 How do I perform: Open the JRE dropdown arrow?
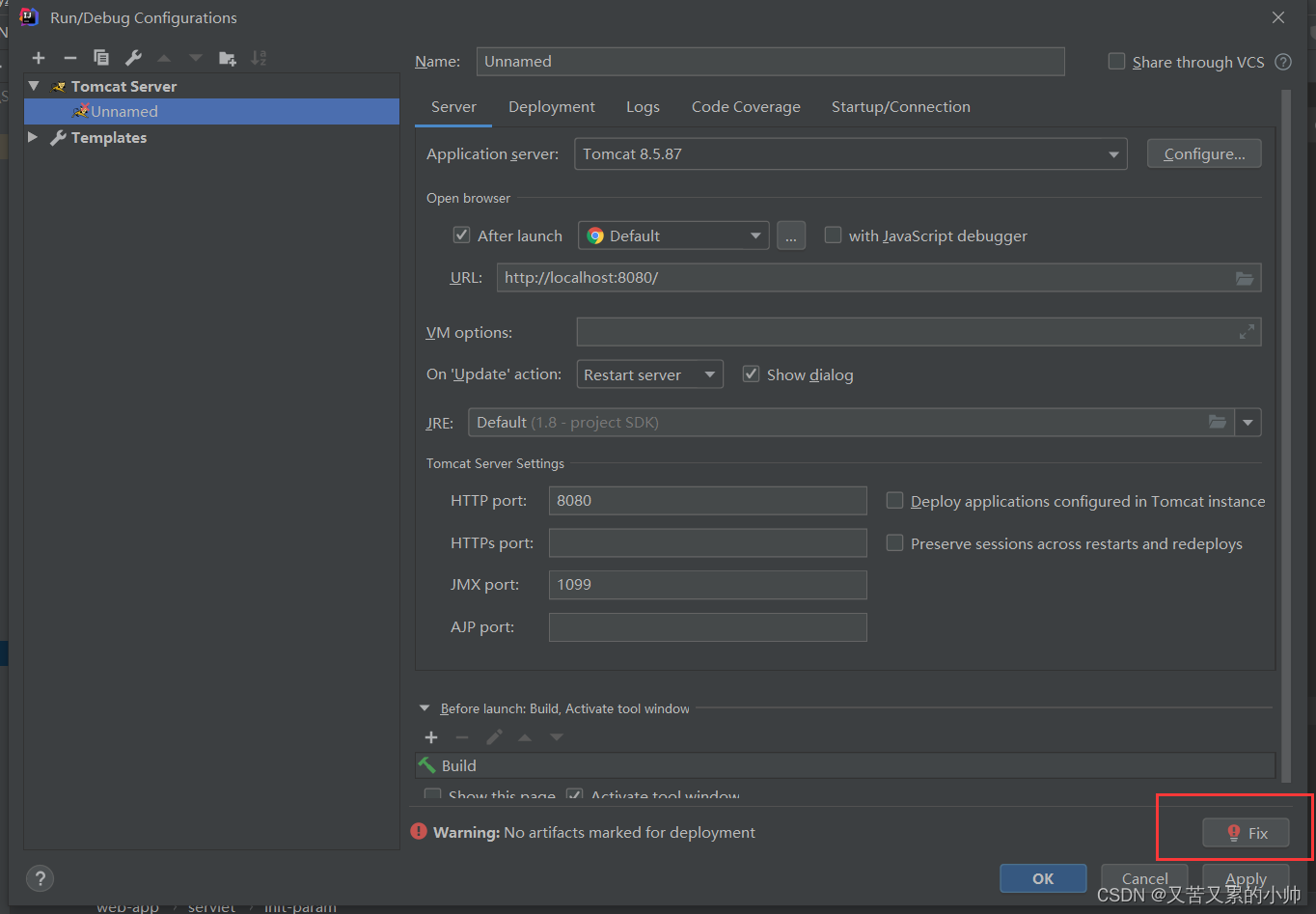1248,423
